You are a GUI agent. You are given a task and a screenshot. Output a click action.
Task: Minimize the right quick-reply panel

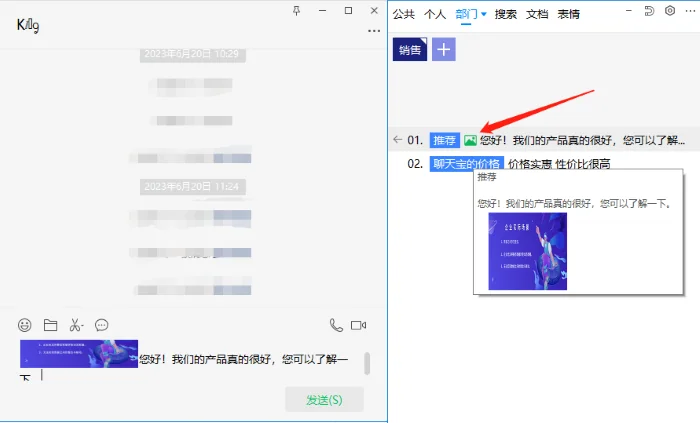pos(629,11)
